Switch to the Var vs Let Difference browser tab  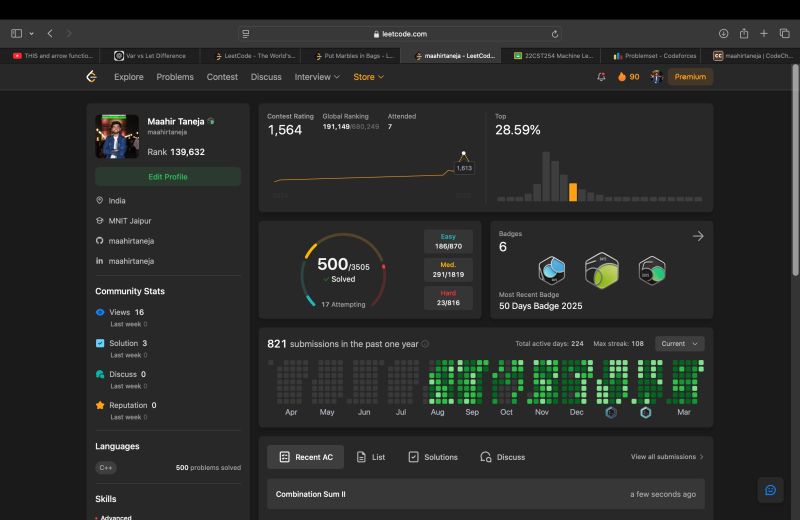[150, 56]
